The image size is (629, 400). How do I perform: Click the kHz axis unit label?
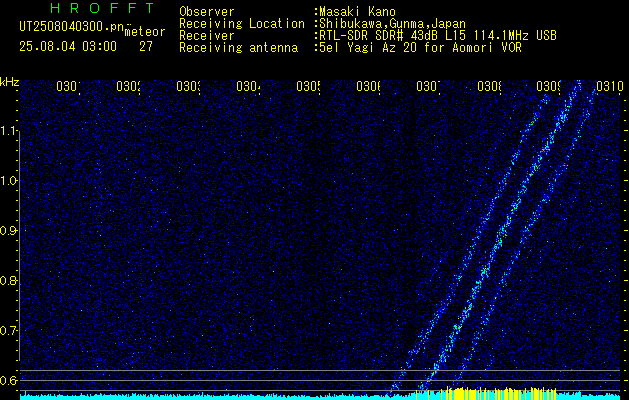(x=9, y=82)
